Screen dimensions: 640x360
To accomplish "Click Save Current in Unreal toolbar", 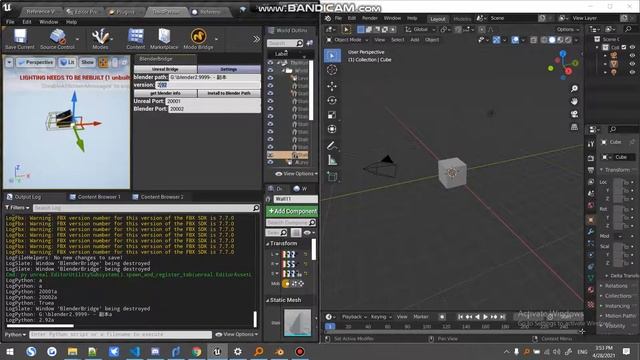I will (x=20, y=39).
